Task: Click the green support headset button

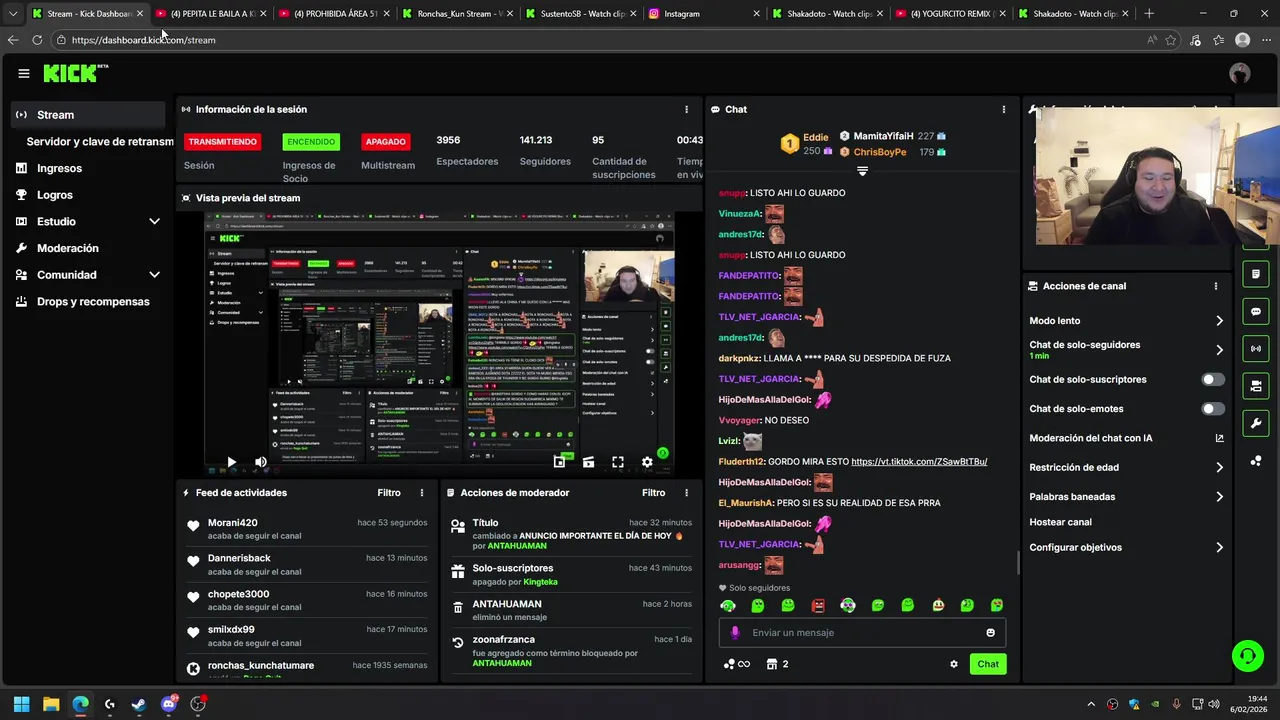Action: [1247, 656]
